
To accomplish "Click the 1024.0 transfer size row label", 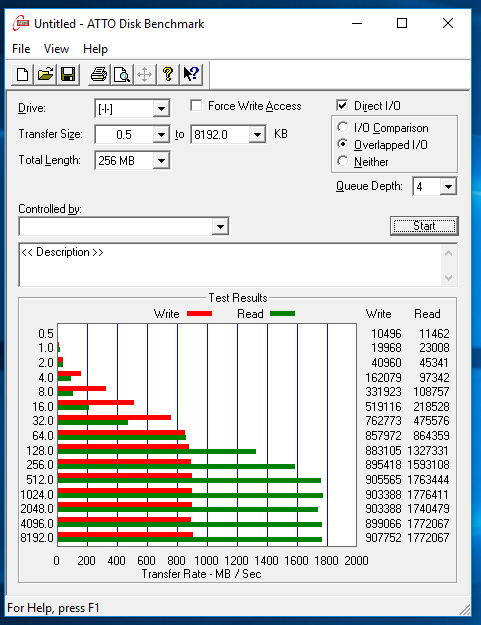I will click(37, 495).
